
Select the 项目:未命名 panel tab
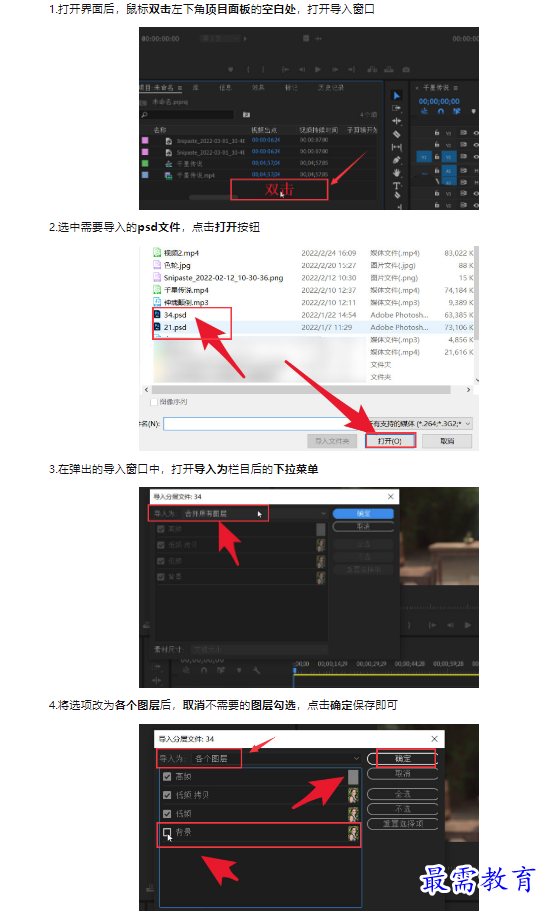coord(160,88)
